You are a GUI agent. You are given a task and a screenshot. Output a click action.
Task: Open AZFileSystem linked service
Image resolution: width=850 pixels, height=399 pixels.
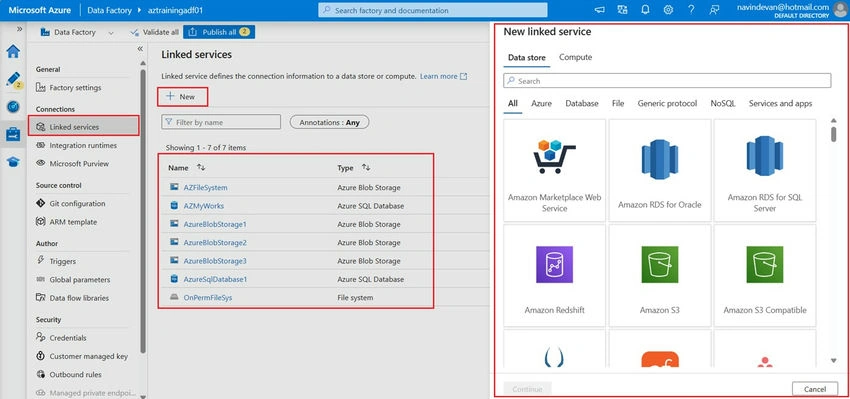pyautogui.click(x=205, y=188)
